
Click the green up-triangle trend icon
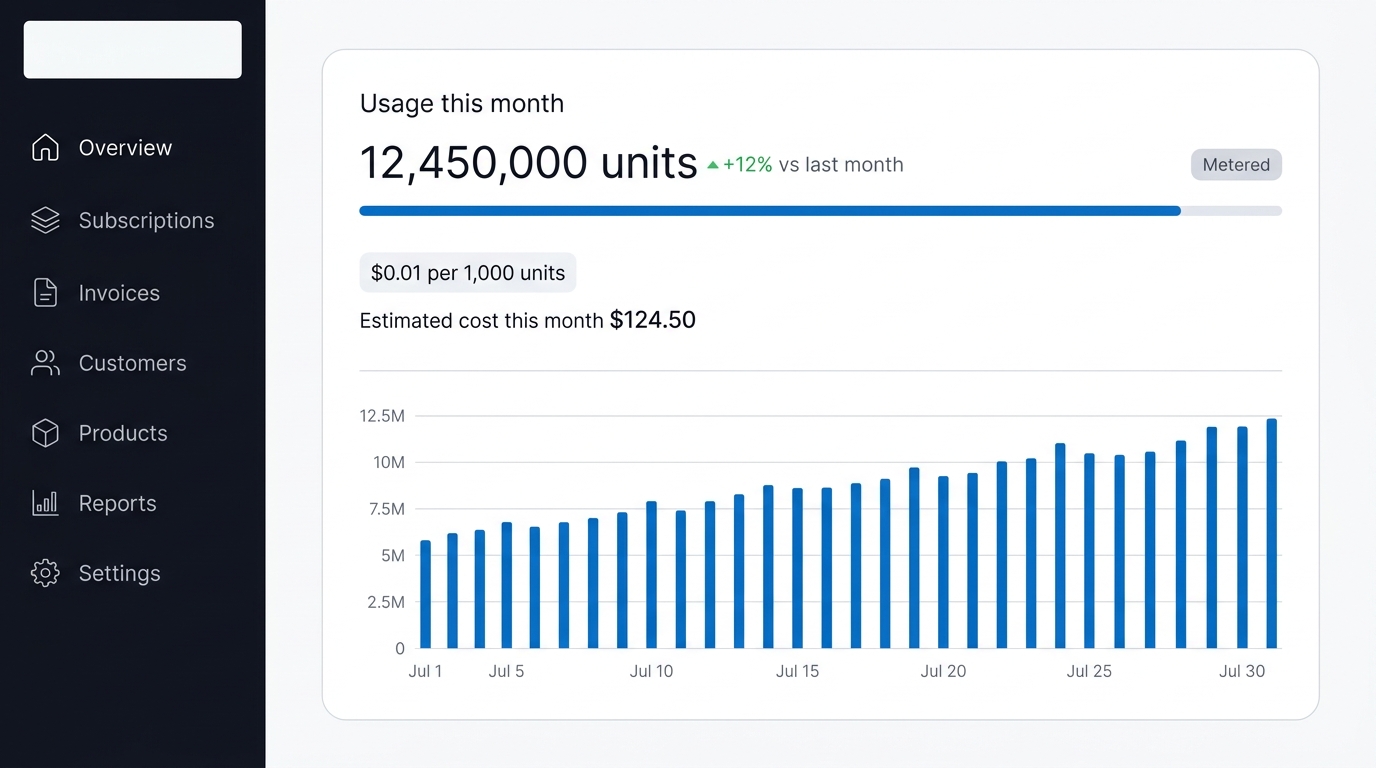[713, 165]
